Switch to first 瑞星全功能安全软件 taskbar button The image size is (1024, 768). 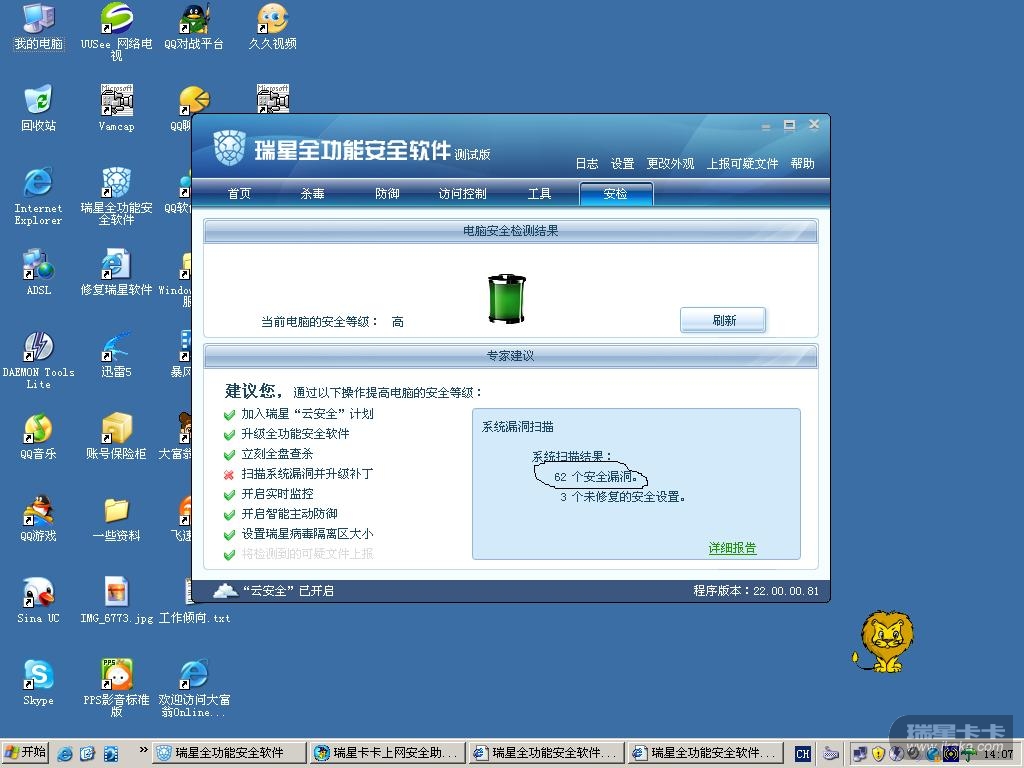[230, 753]
